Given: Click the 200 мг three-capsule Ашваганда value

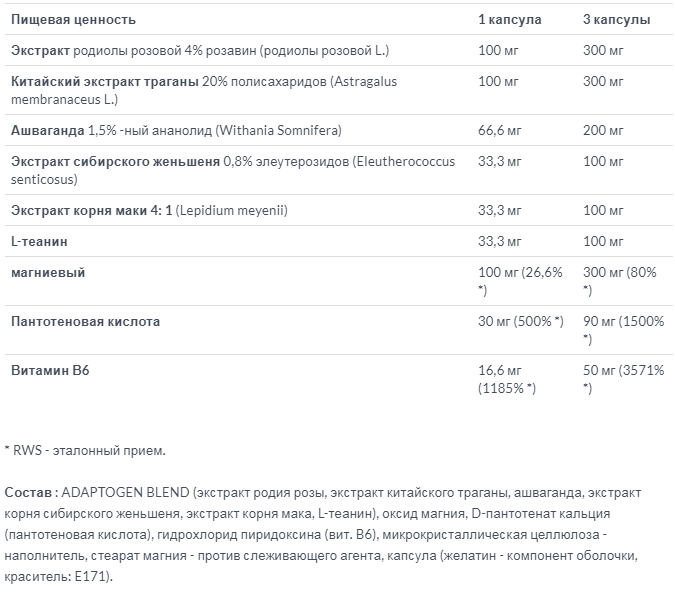Looking at the screenshot, I should [x=604, y=130].
